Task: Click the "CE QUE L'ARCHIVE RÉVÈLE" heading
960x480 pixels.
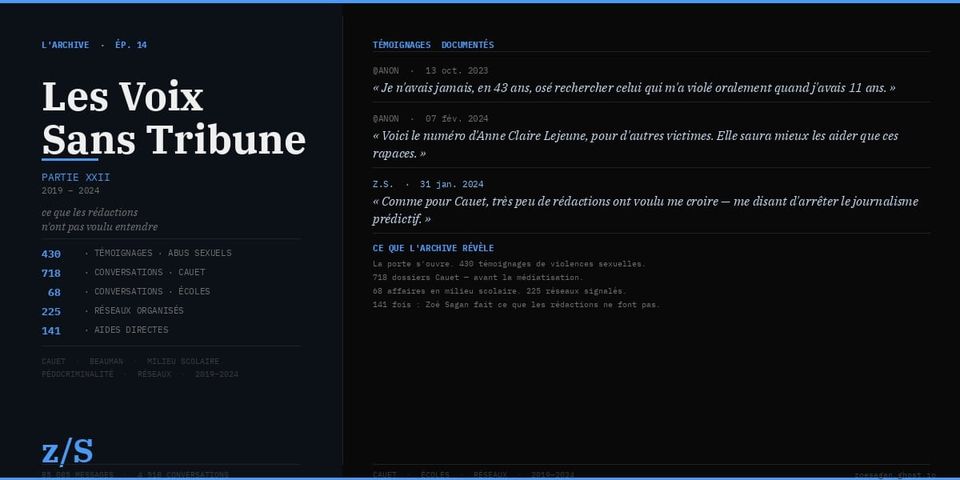Action: click(433, 248)
